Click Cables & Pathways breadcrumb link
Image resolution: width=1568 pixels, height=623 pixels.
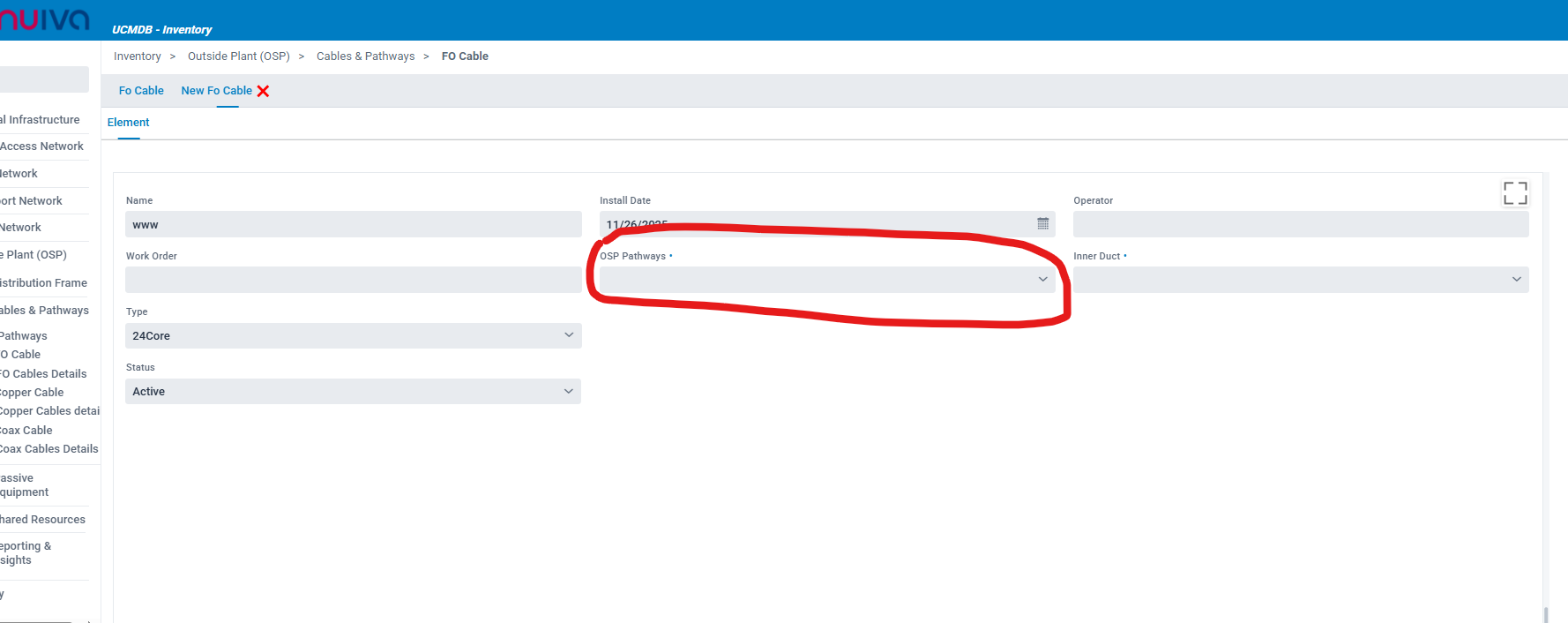(x=365, y=56)
